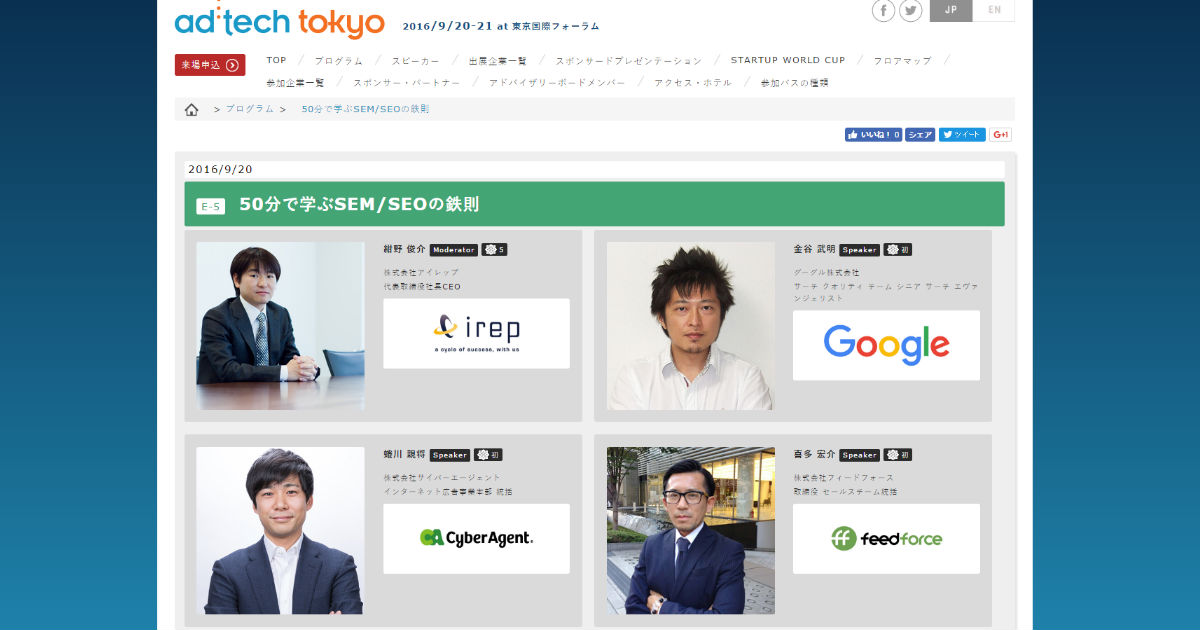Click the Moderator label badge
This screenshot has height=630, width=1200.
click(x=454, y=250)
